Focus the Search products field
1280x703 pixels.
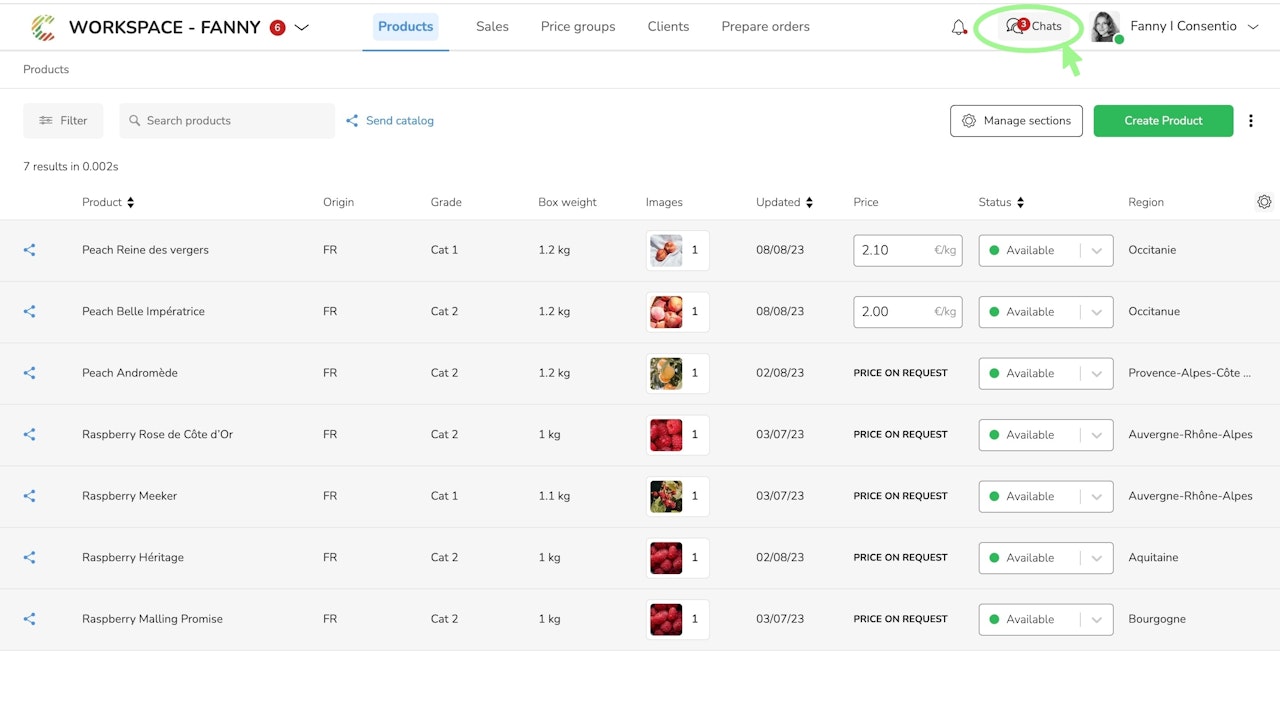pos(227,121)
